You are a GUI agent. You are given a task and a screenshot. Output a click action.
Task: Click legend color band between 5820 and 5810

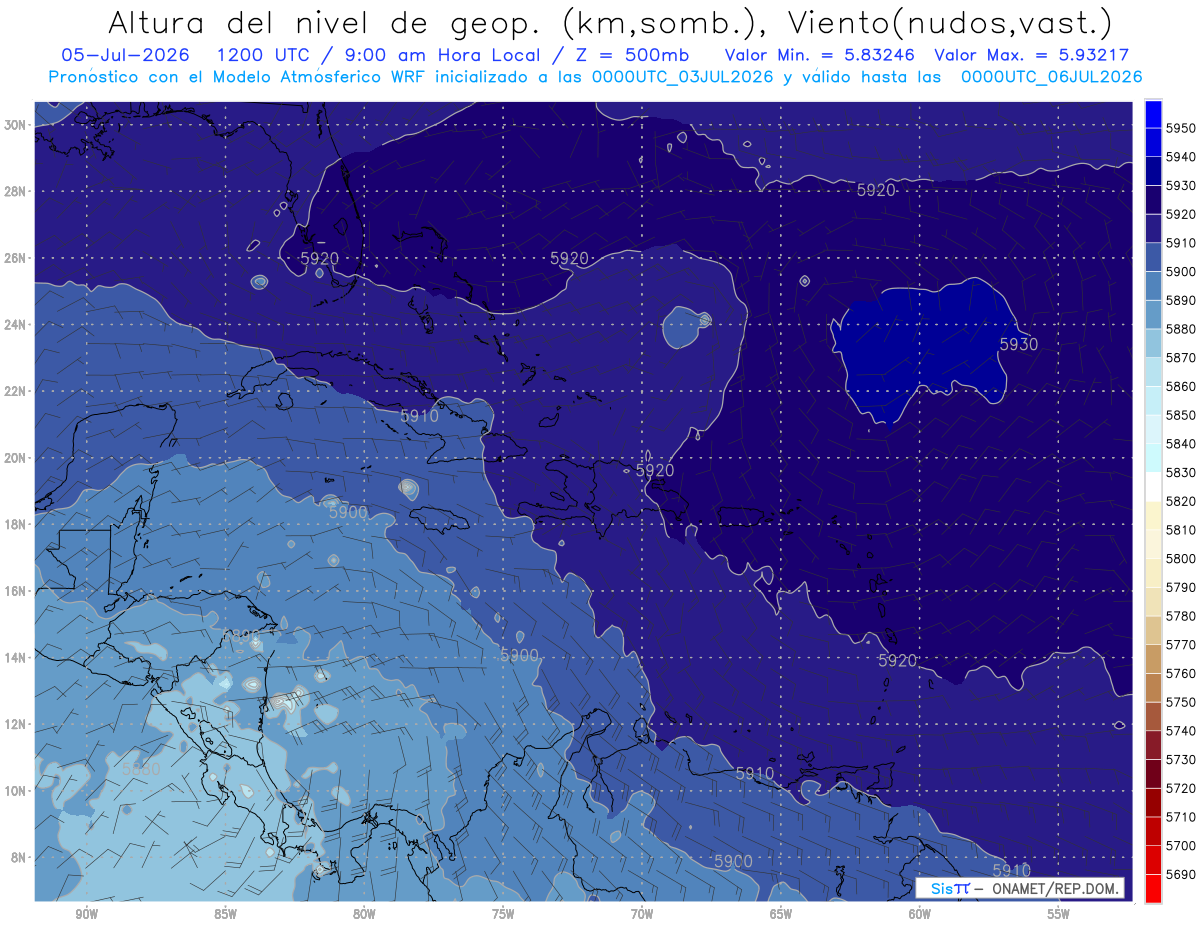[x=1153, y=516]
